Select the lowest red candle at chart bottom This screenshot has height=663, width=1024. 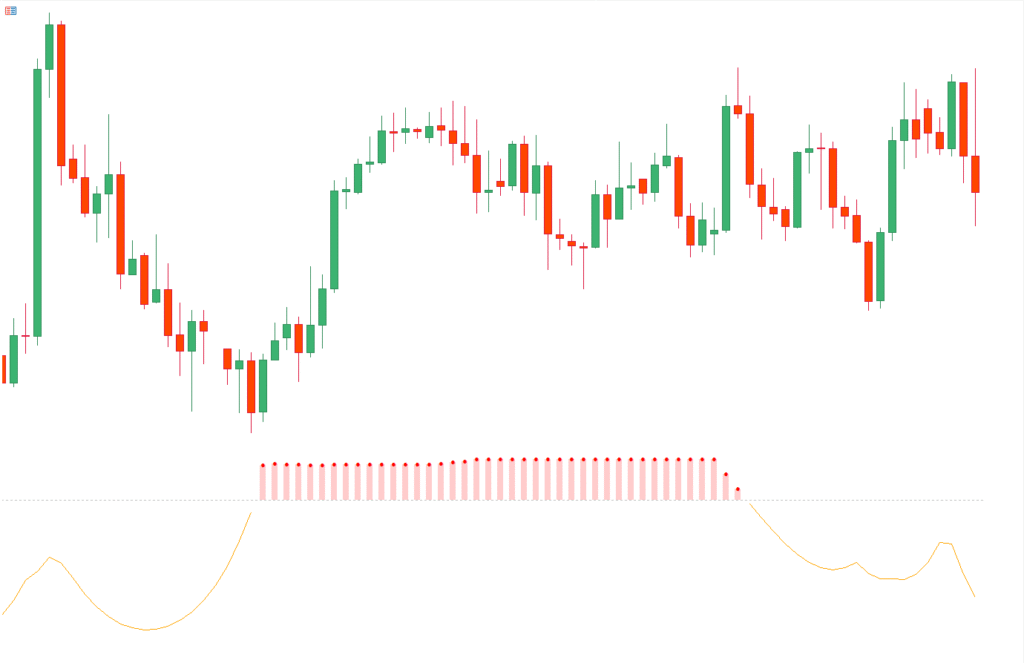click(x=251, y=386)
